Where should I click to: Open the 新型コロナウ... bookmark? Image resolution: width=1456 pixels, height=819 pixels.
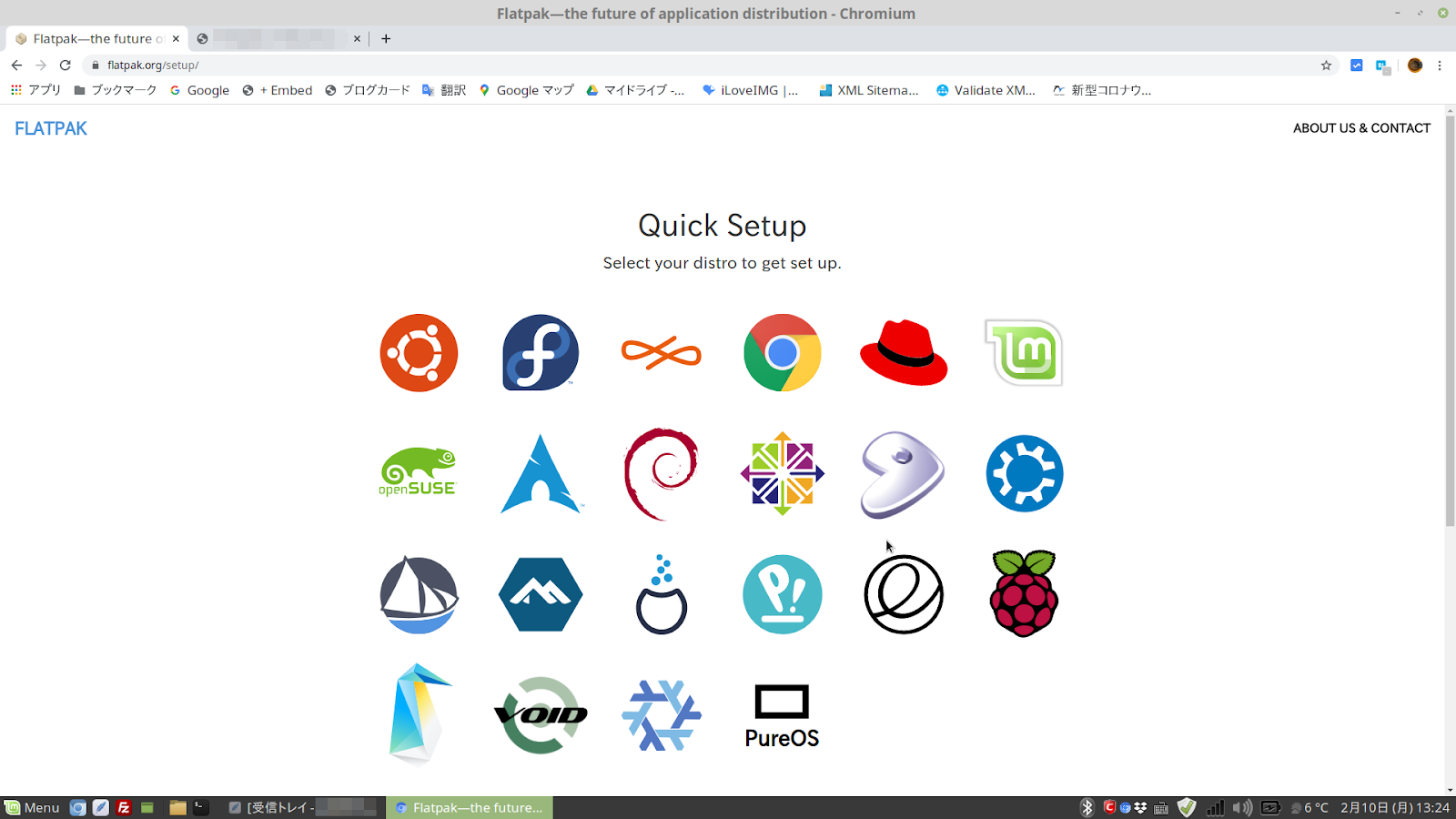[1102, 90]
